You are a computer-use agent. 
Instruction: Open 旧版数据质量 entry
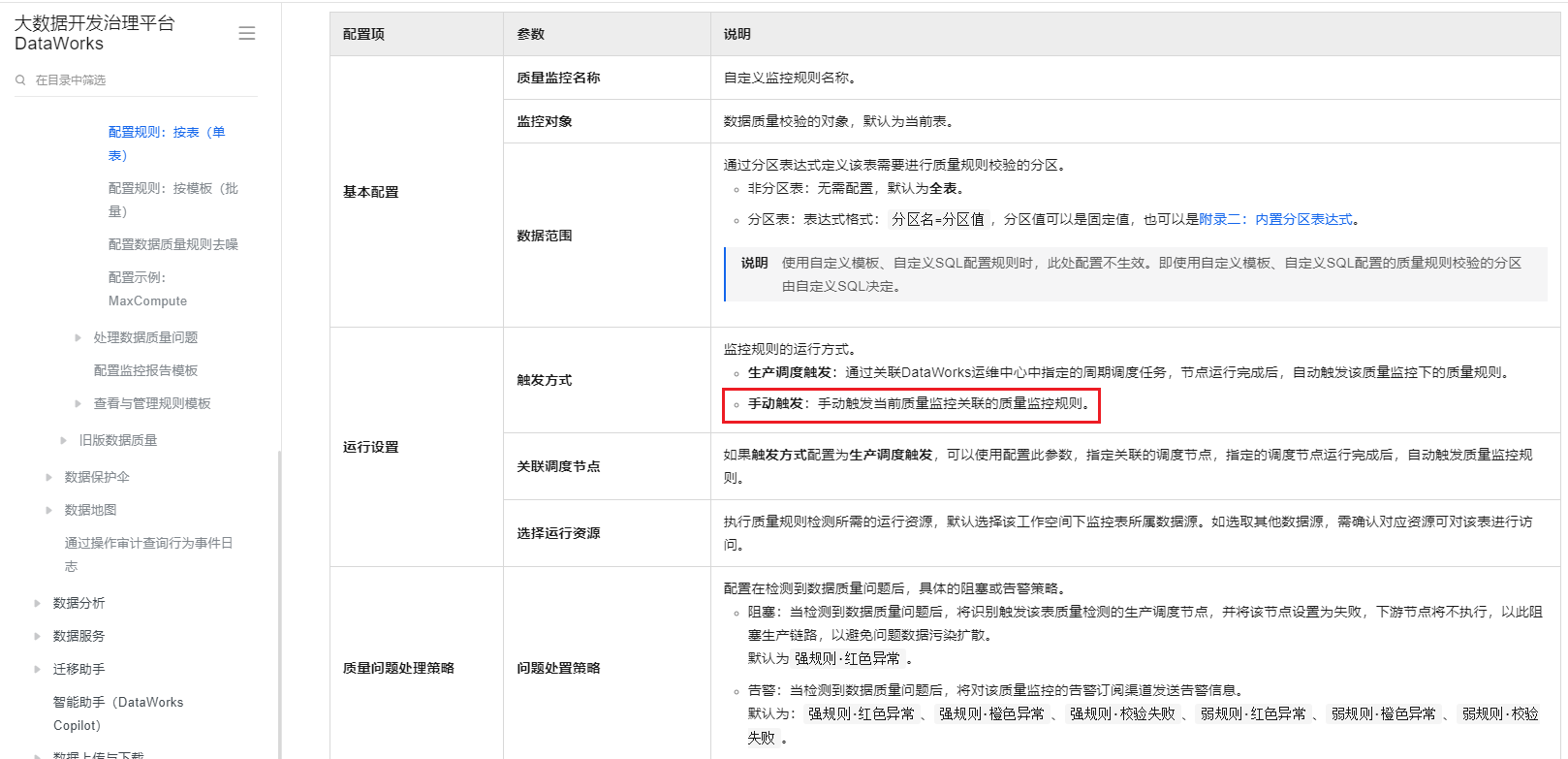[118, 440]
